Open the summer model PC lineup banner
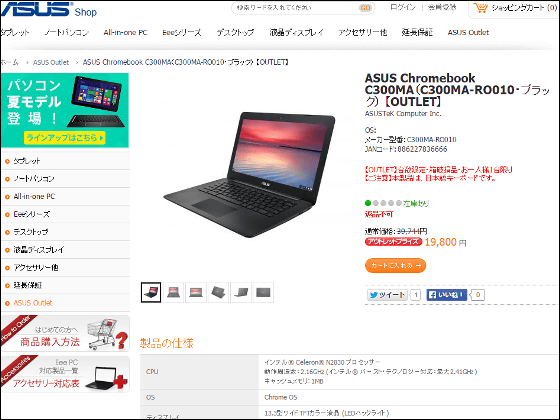This screenshot has height=420, width=560. click(65, 110)
